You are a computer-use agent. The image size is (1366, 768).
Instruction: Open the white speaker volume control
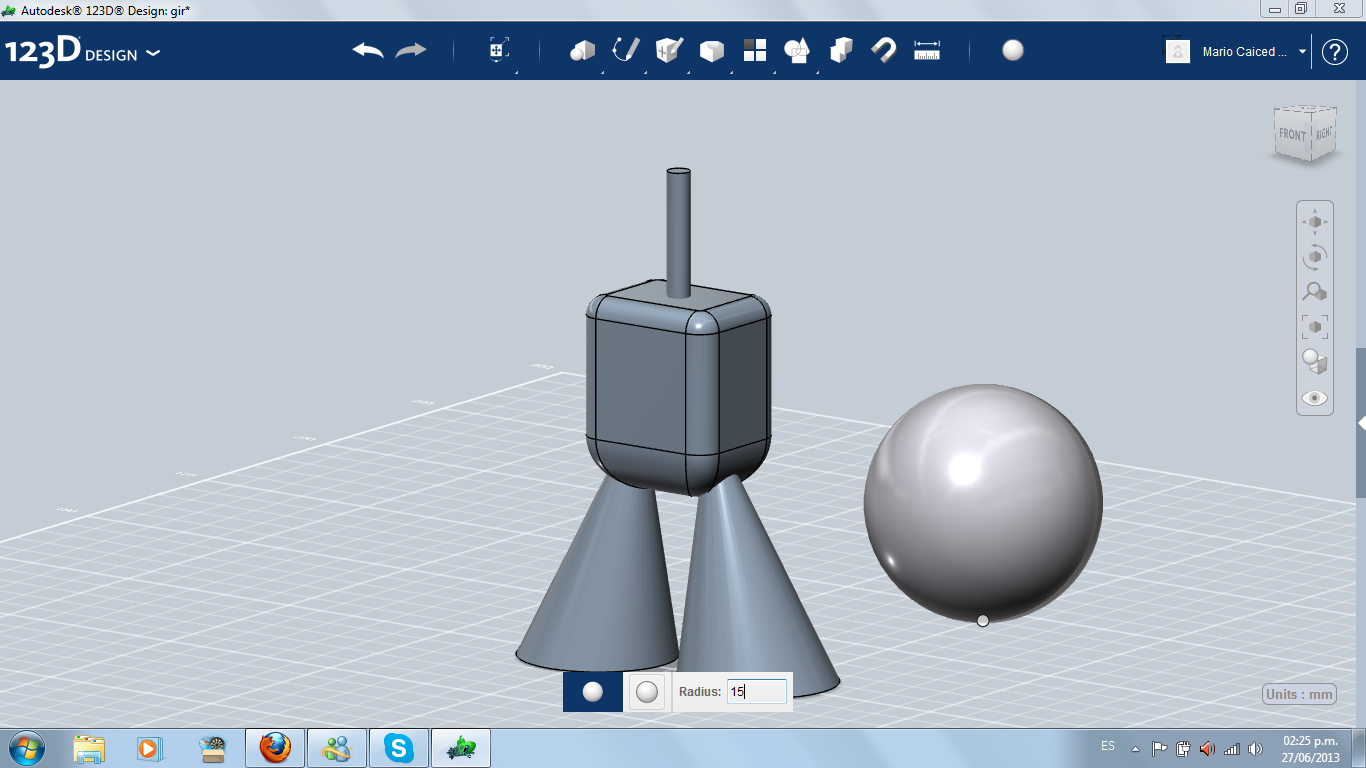coord(1256,748)
